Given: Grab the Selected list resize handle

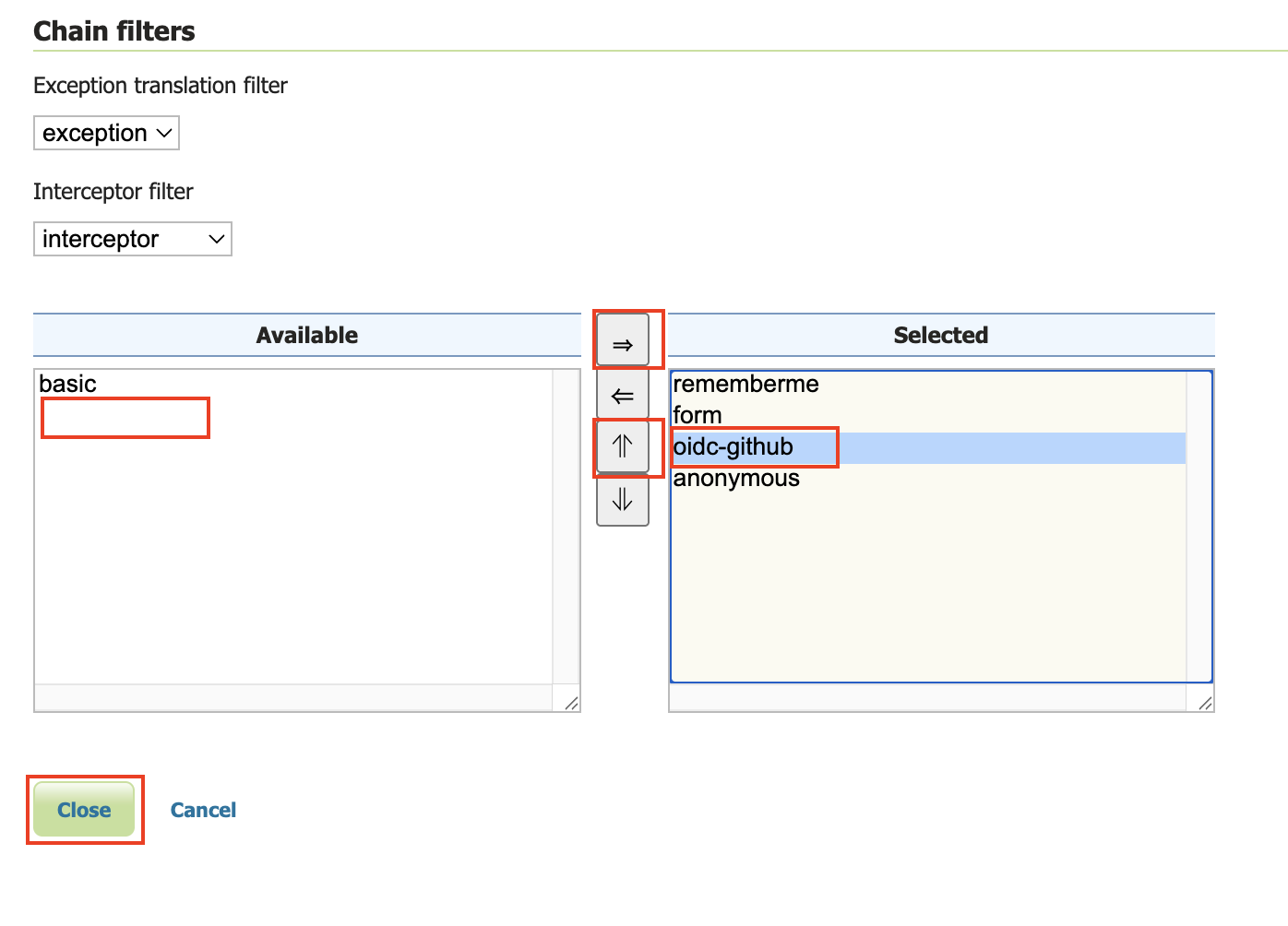Looking at the screenshot, I should [x=1204, y=703].
